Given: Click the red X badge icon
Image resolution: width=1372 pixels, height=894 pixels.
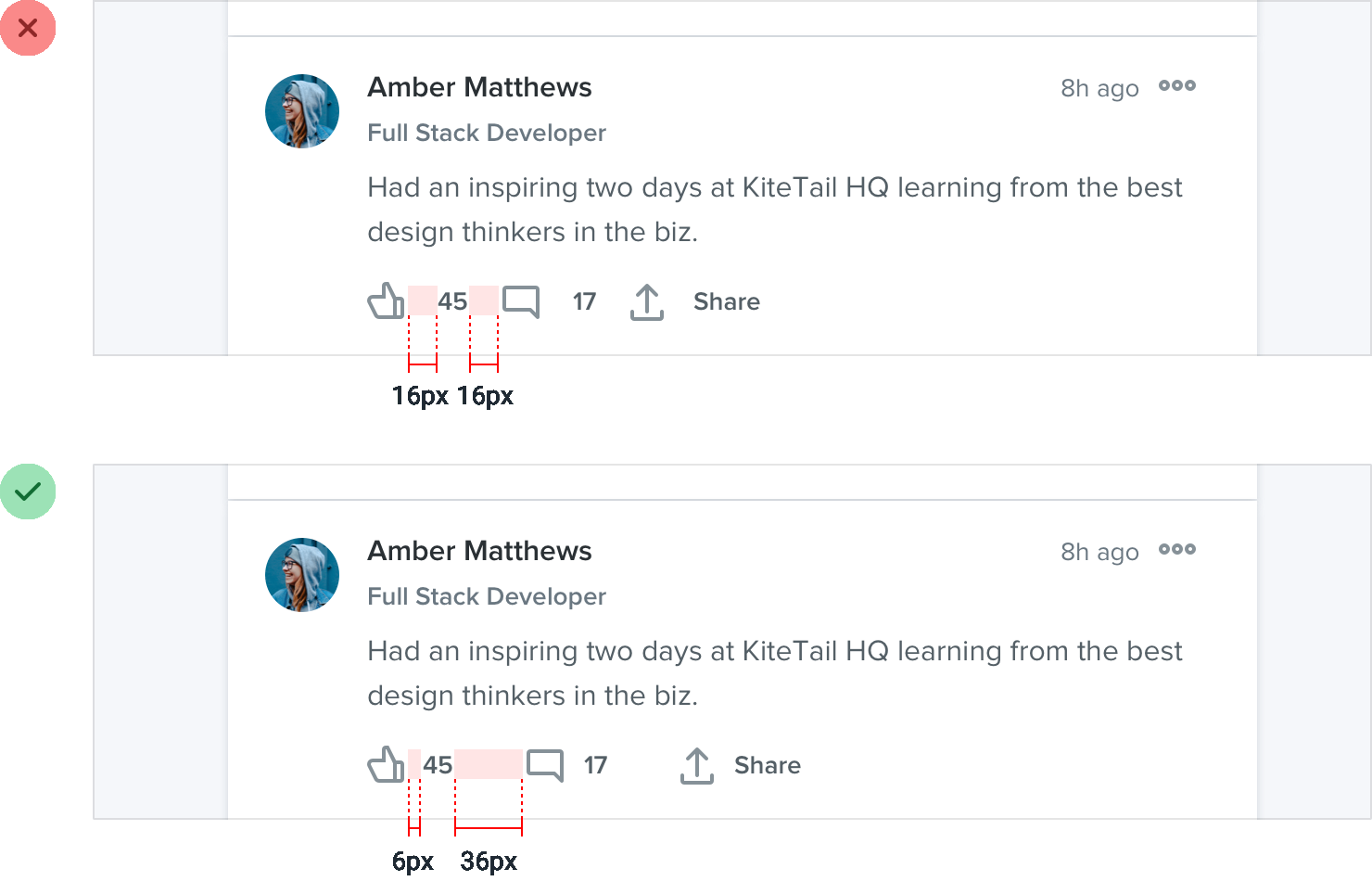Looking at the screenshot, I should [x=28, y=28].
